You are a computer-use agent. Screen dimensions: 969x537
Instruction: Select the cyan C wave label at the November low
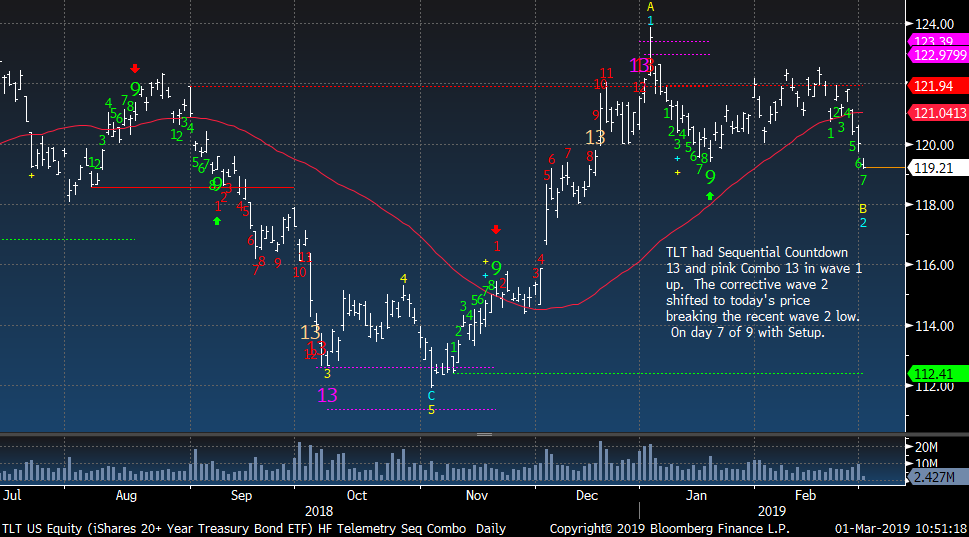[431, 397]
